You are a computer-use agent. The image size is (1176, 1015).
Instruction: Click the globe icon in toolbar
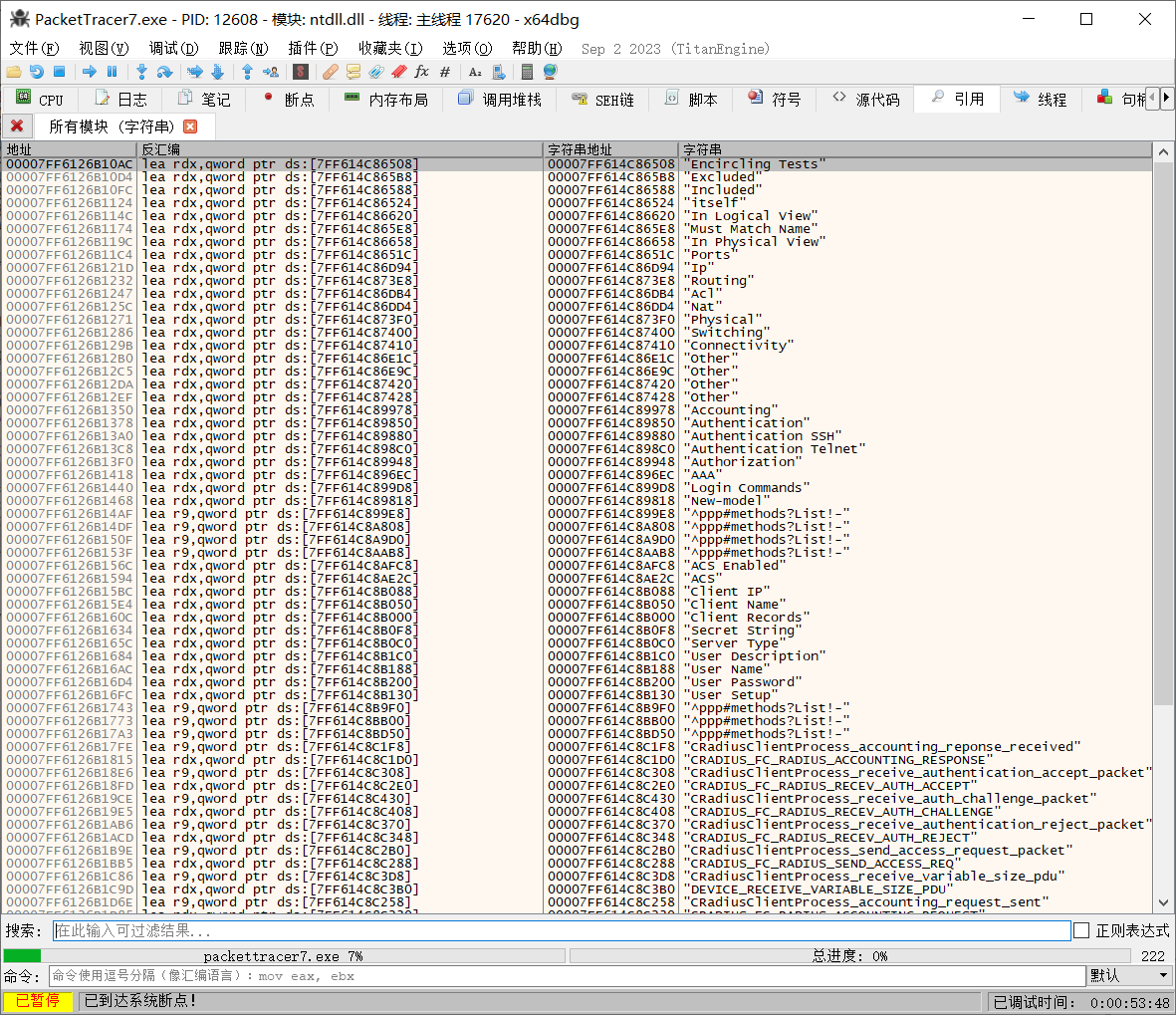click(x=551, y=72)
